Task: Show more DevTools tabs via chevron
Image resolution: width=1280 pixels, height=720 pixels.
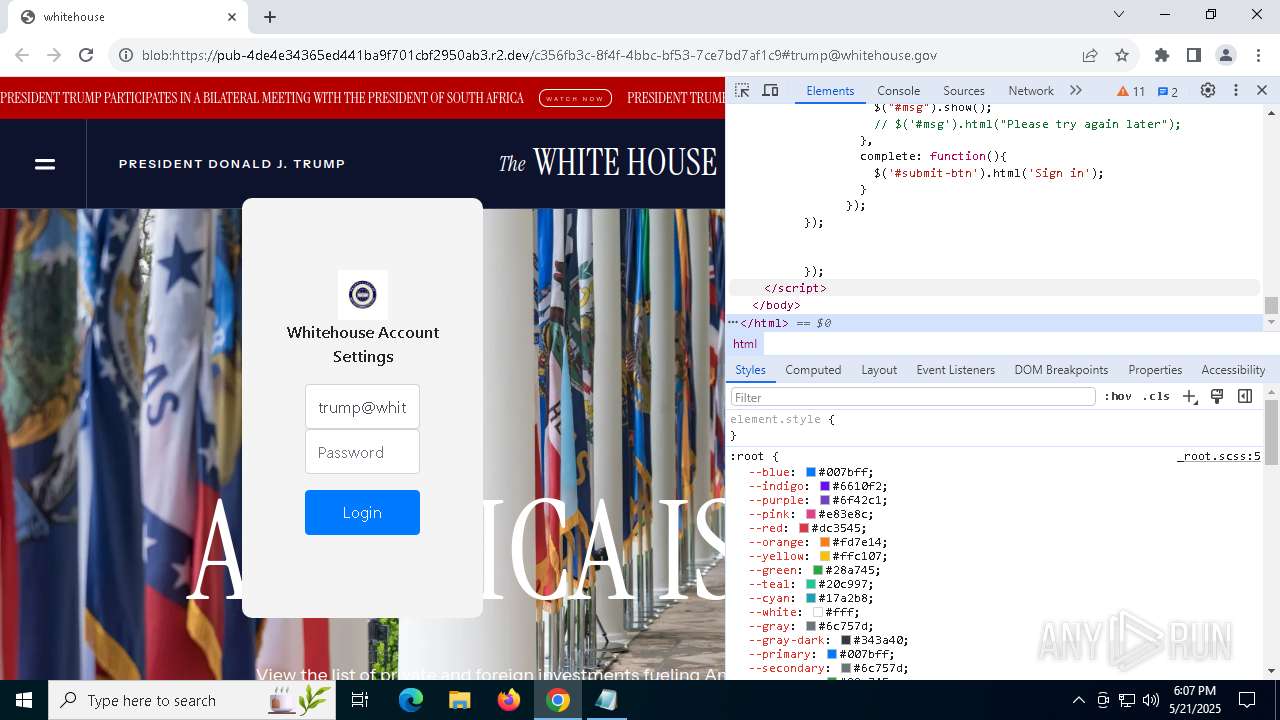Action: pyautogui.click(x=1076, y=90)
